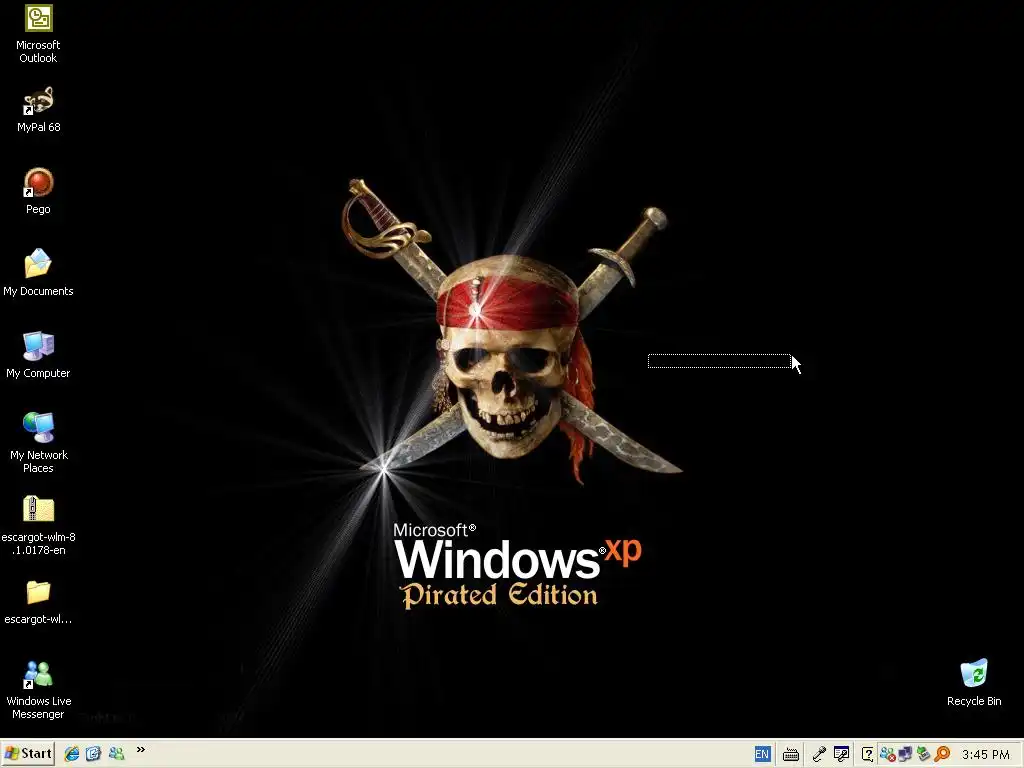Open the Start menu

point(27,754)
